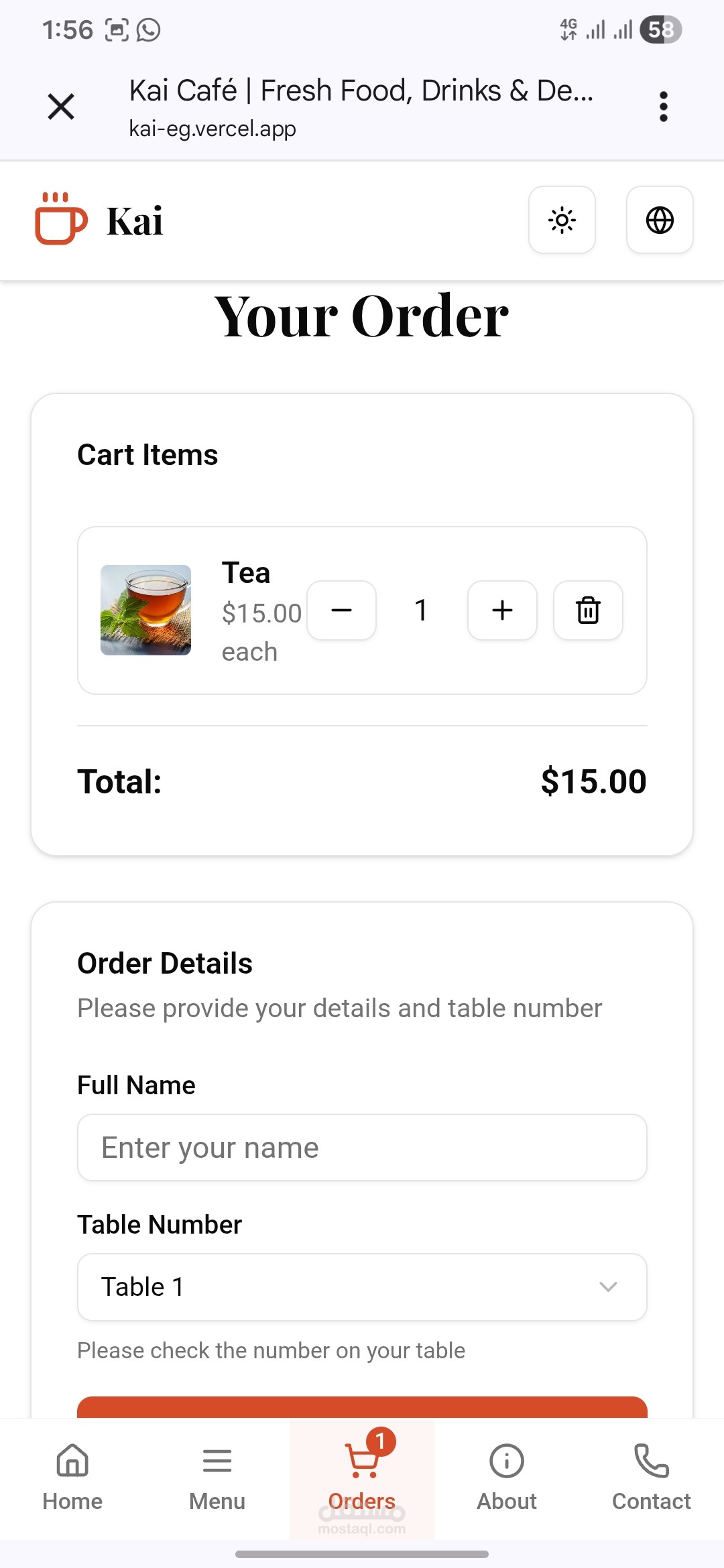Click the Kai coffee cup logo
The height and width of the screenshot is (1568, 724).
[x=61, y=219]
